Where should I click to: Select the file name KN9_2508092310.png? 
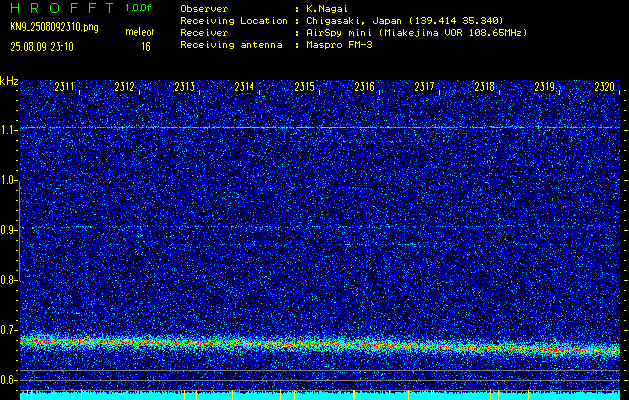[54, 27]
